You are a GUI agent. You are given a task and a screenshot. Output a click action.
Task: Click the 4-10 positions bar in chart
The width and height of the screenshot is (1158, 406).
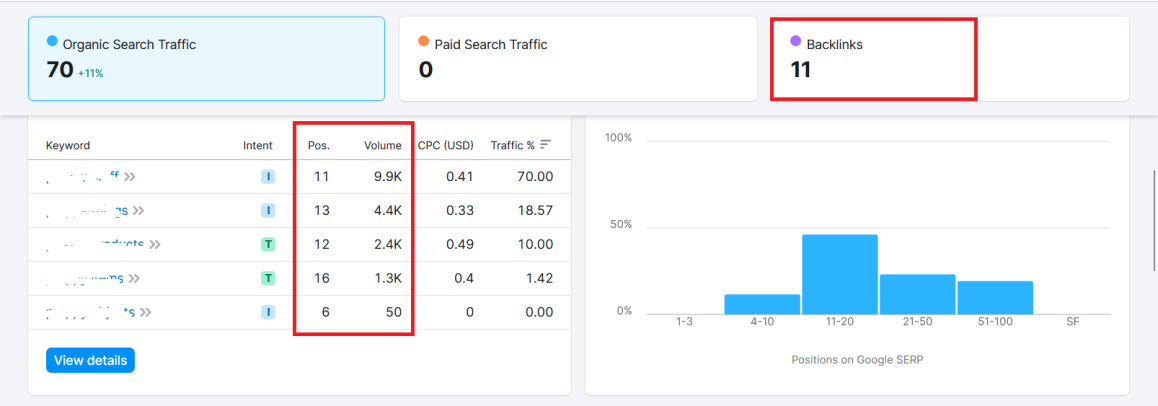coord(762,304)
